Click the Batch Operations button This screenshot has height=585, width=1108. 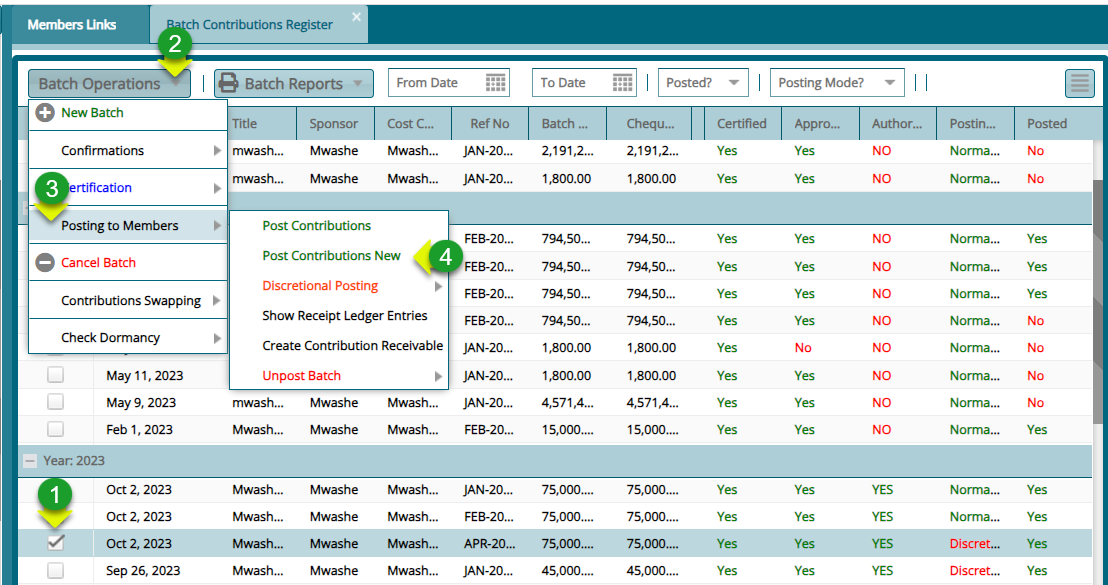click(98, 82)
